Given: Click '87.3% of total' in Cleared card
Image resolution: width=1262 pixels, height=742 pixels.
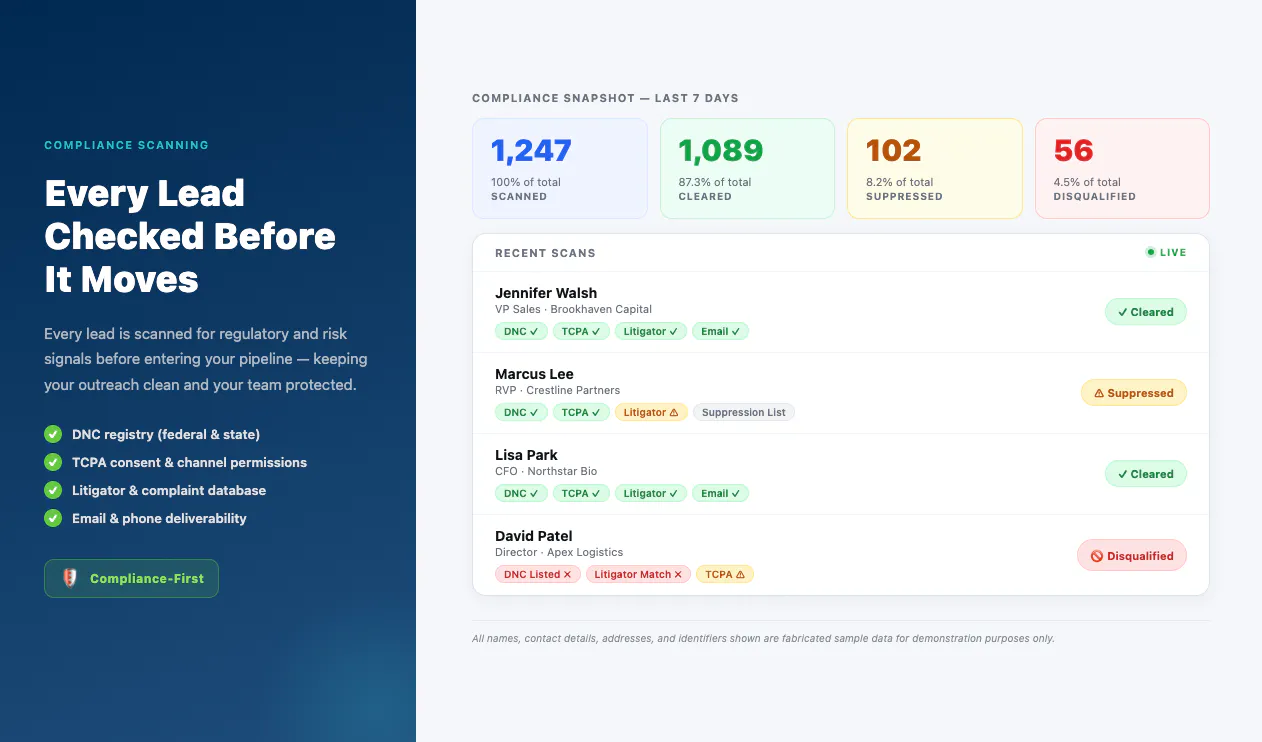Looking at the screenshot, I should [x=715, y=182].
